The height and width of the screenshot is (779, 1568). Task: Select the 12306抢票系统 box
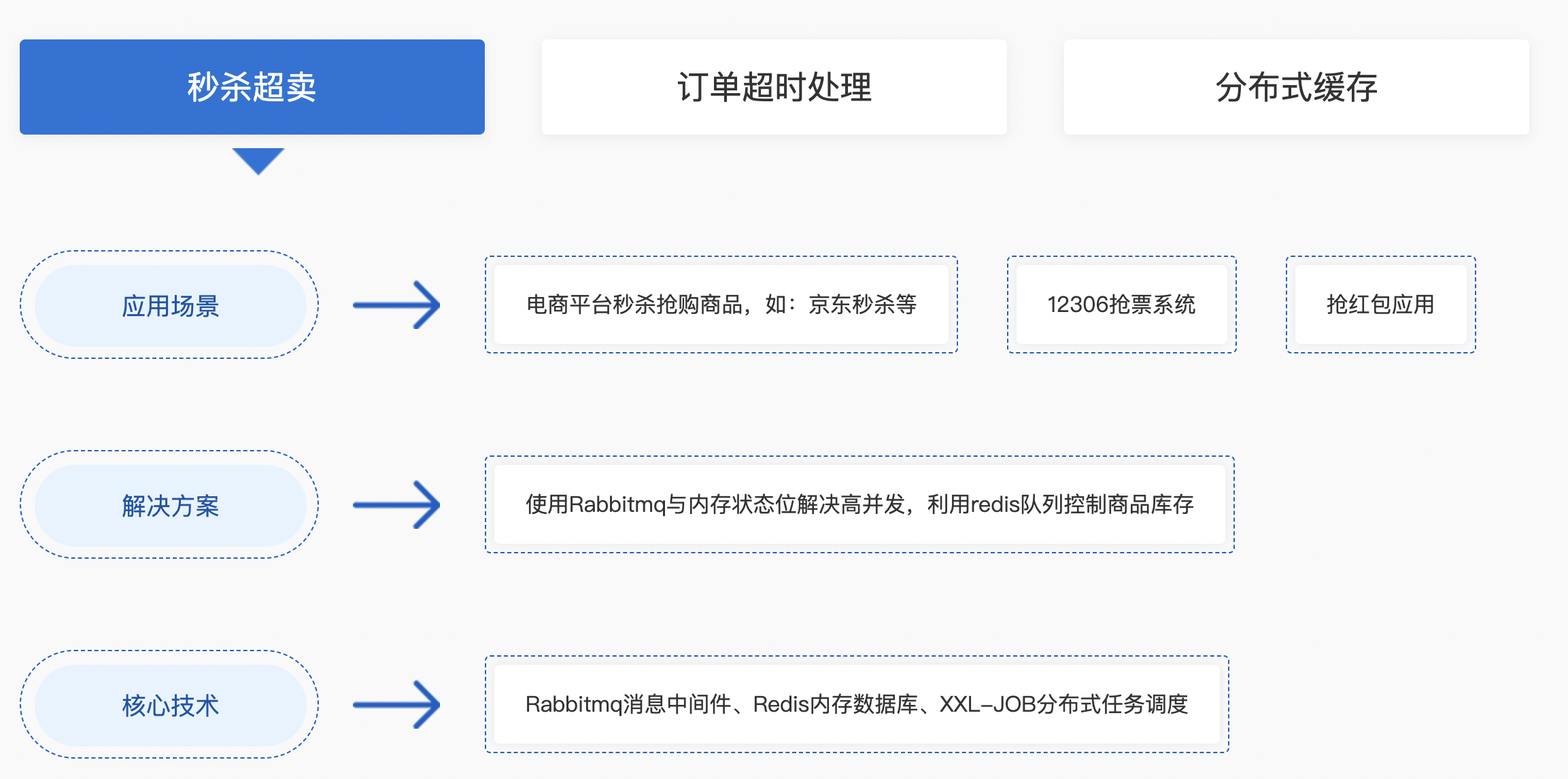tap(1121, 305)
